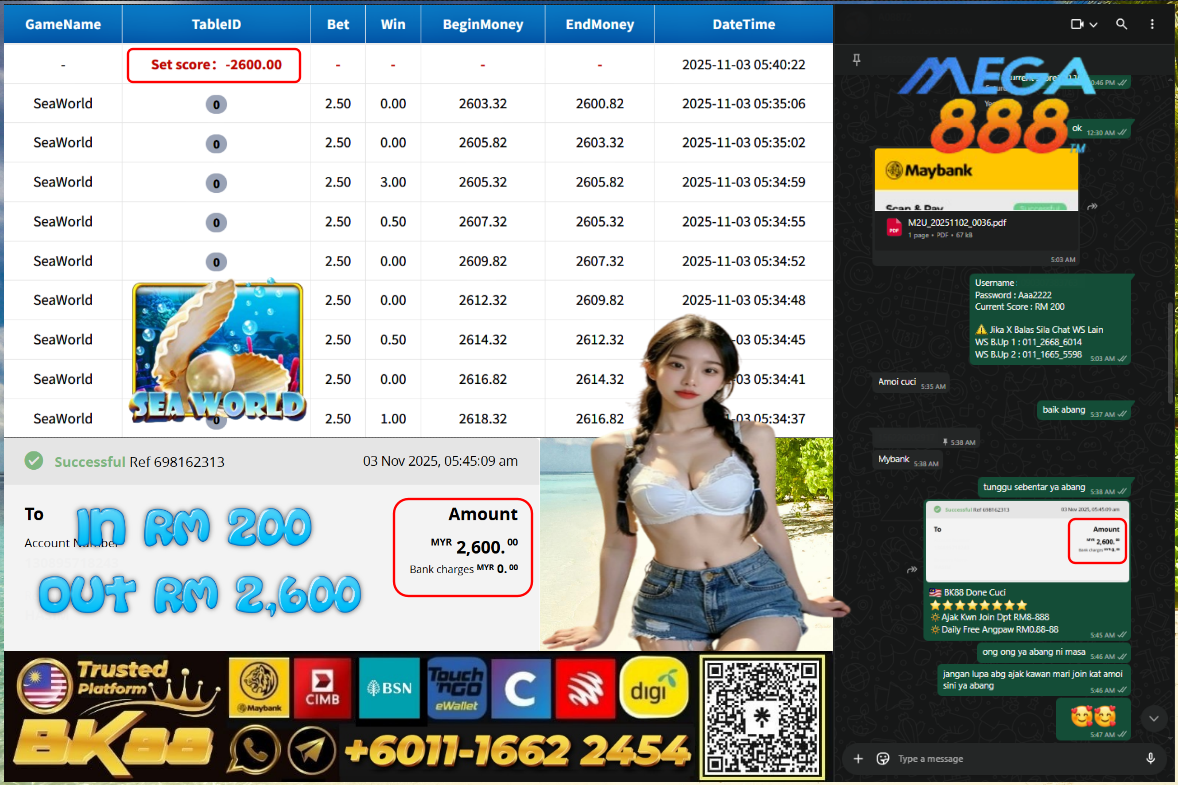Open the three-dot chat menu
This screenshot has height=785, width=1178.
point(1152,24)
